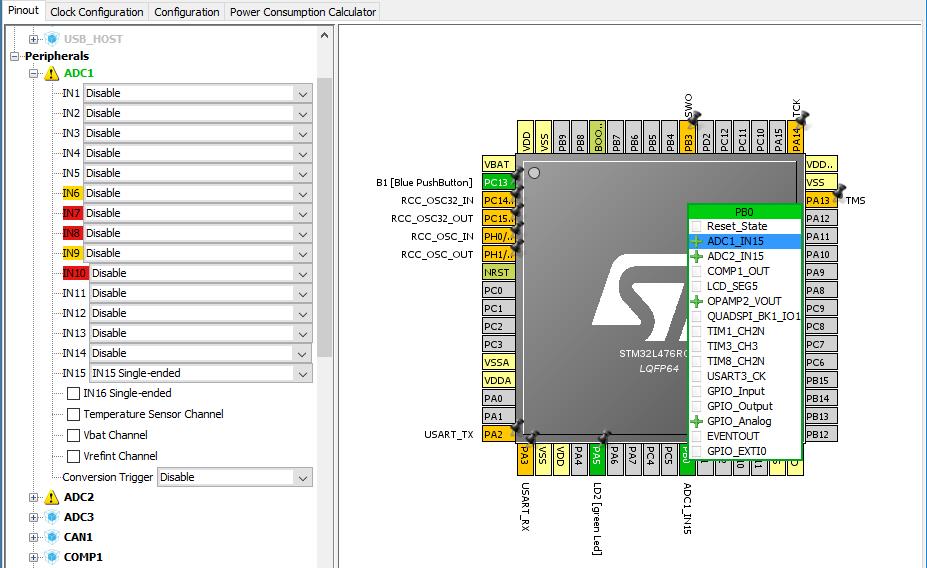This screenshot has width=927, height=568.
Task: Click pin PA5 on the chip
Action: [597, 459]
